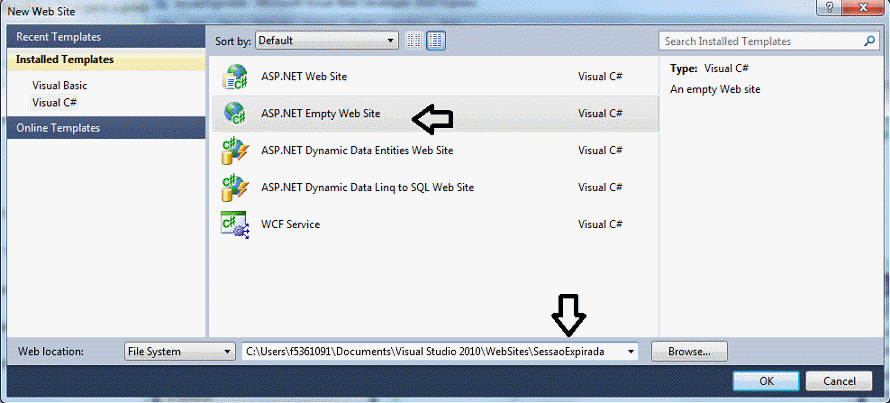Select the ASP.NET Web Site template name
890x403 pixels.
(x=304, y=76)
